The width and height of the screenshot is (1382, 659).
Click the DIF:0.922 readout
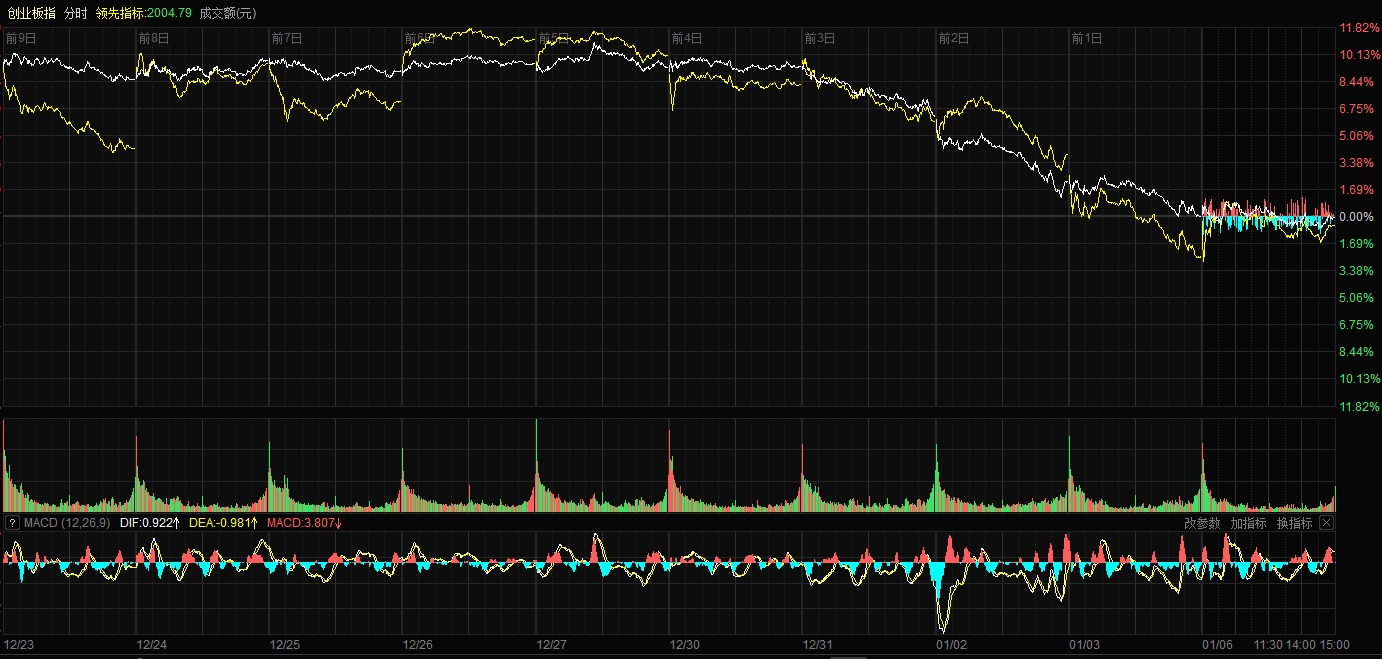click(x=149, y=523)
